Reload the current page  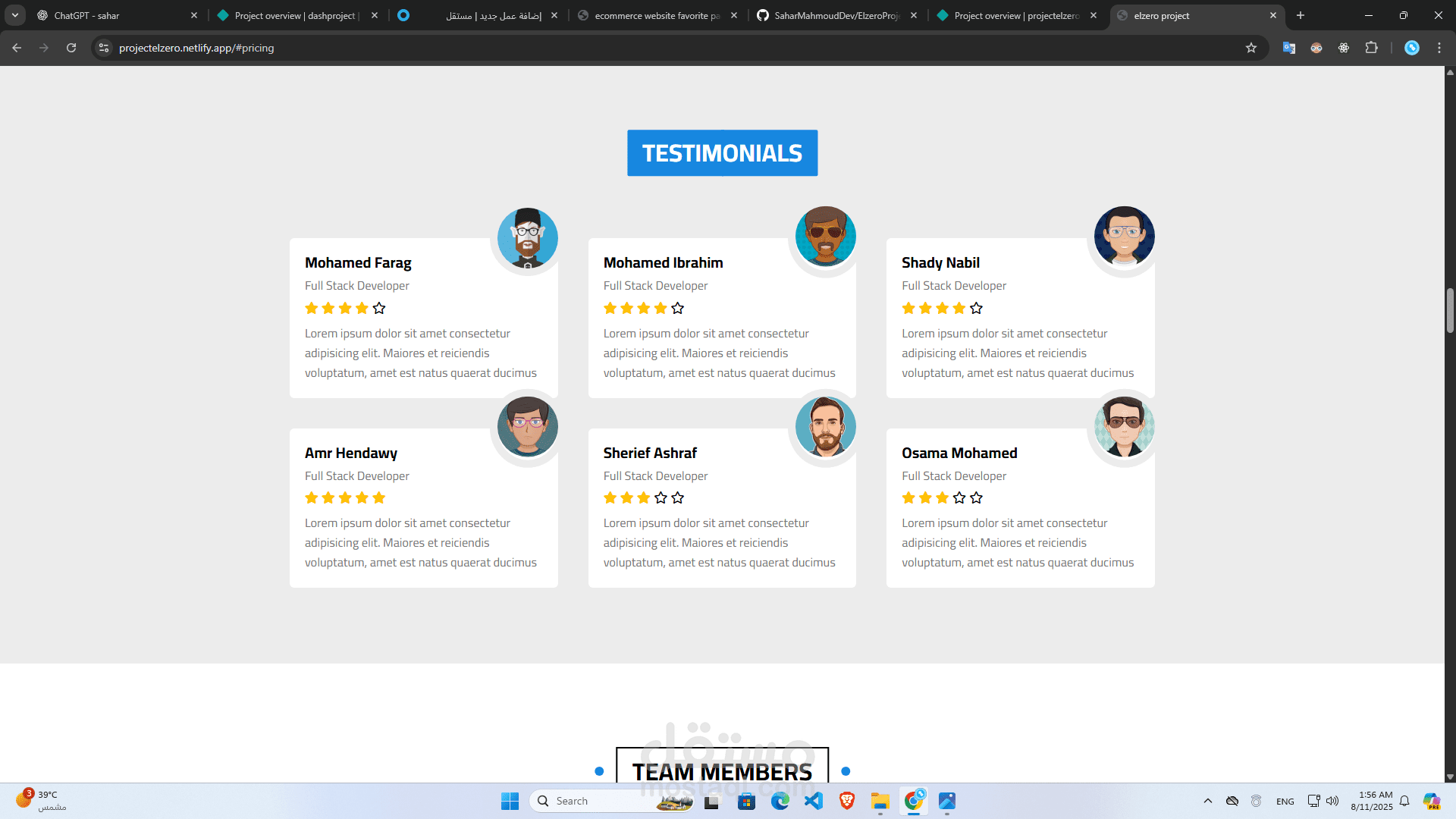71,48
